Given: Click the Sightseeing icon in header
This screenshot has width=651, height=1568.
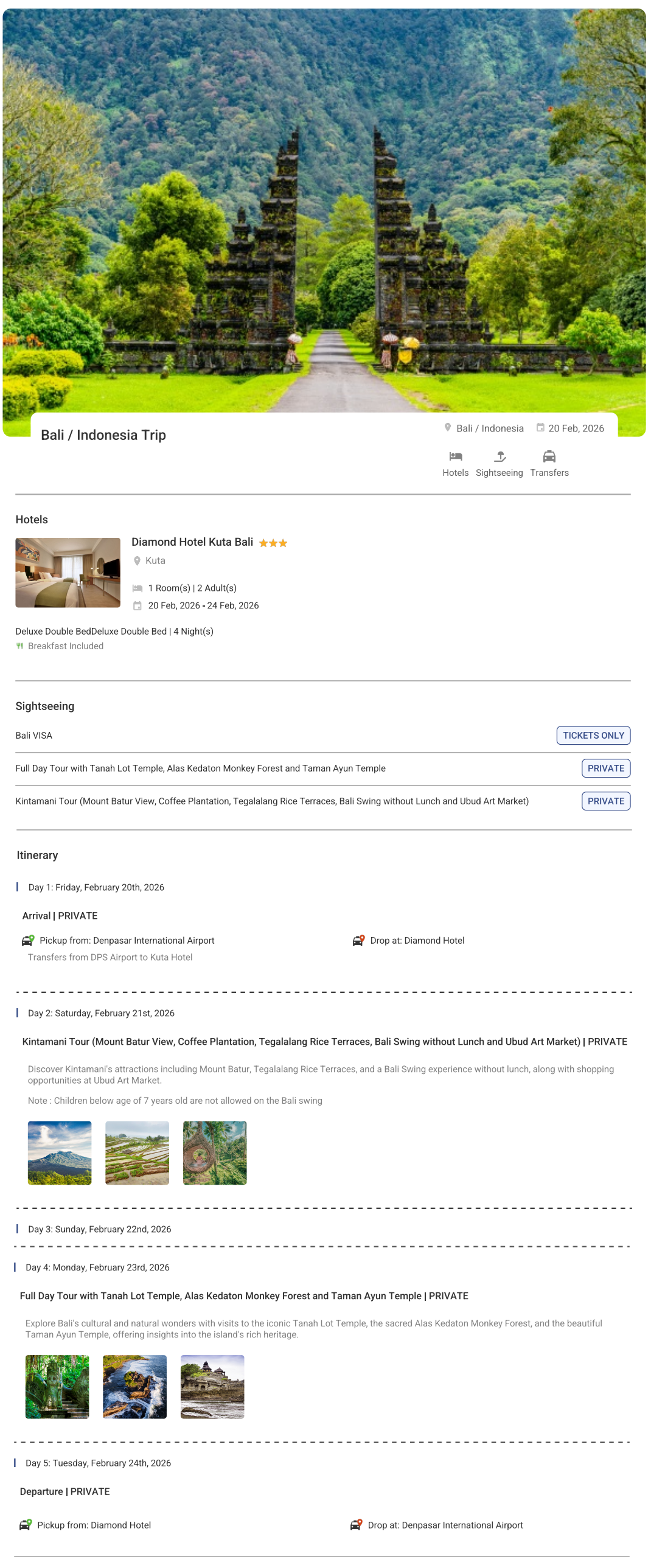Looking at the screenshot, I should 500,456.
